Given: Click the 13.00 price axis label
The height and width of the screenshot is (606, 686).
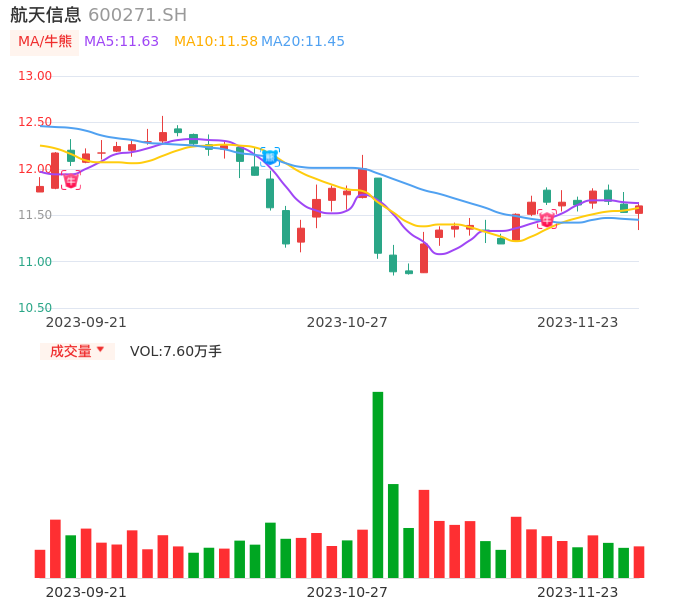Looking at the screenshot, I should tap(35, 76).
